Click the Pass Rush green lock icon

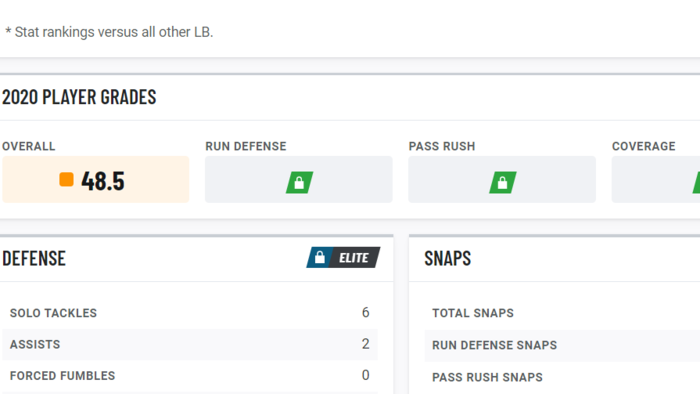coord(503,182)
